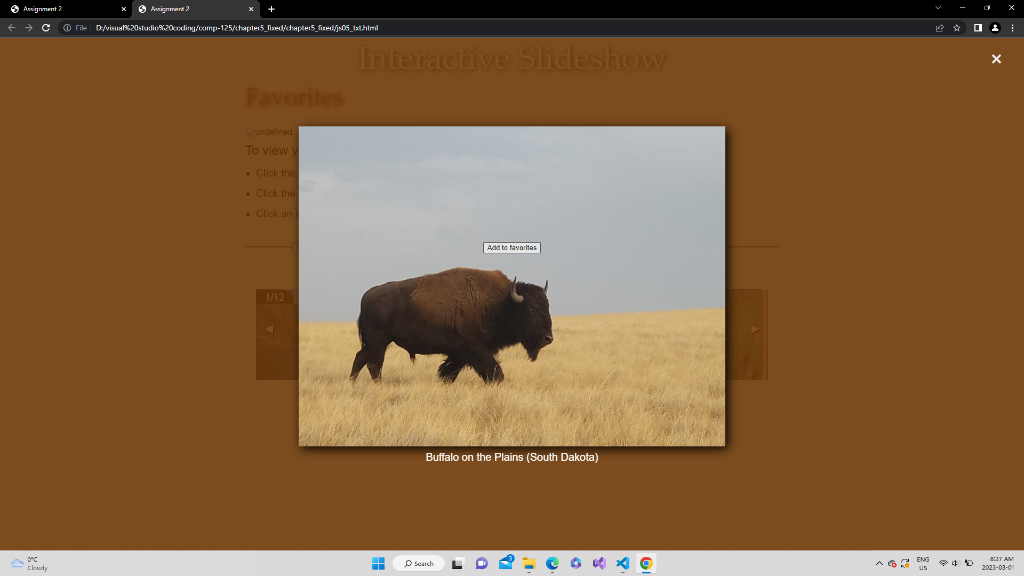The image size is (1024, 576).
Task: Click the browser address bar
Action: point(400,28)
